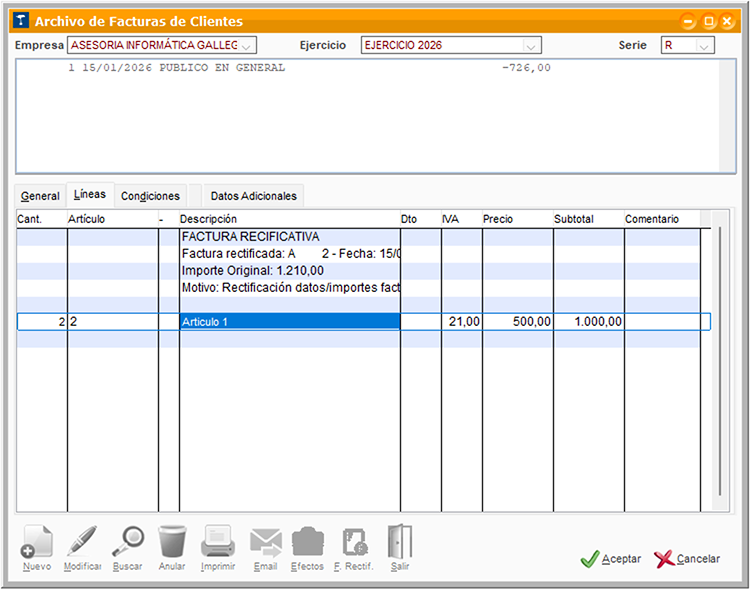Click the Modificar pencil icon
Screen dimensions: 750x590
coord(82,541)
